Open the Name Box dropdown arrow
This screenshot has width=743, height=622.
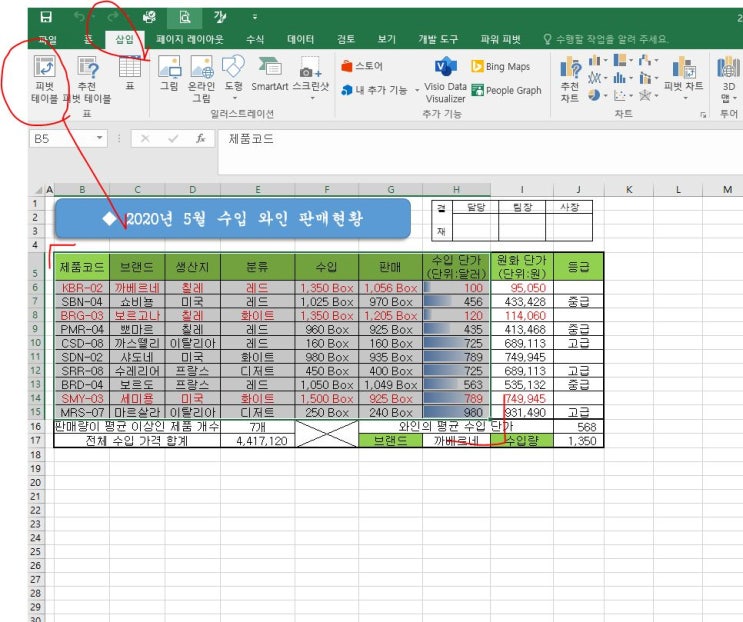coord(100,138)
